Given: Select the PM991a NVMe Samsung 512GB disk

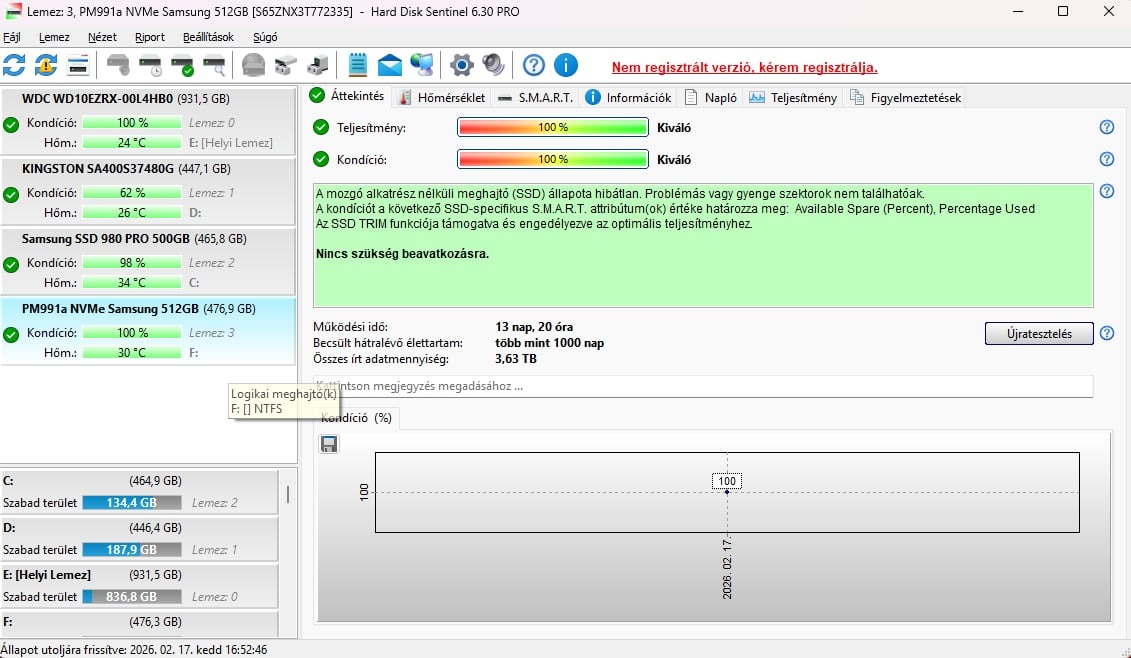Looking at the screenshot, I should click(148, 330).
